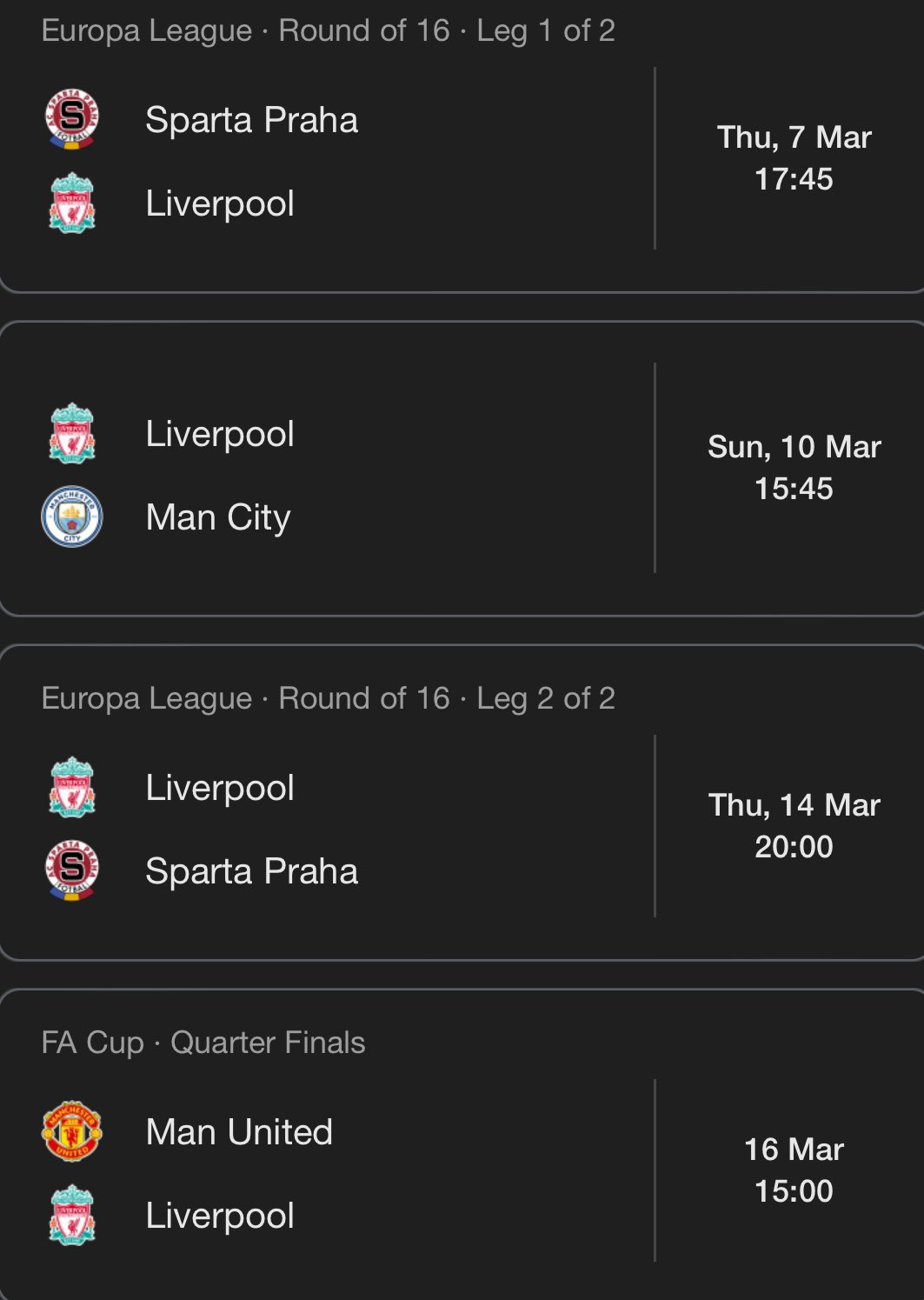Click Liverpool crest in the Man City match

coord(72,433)
